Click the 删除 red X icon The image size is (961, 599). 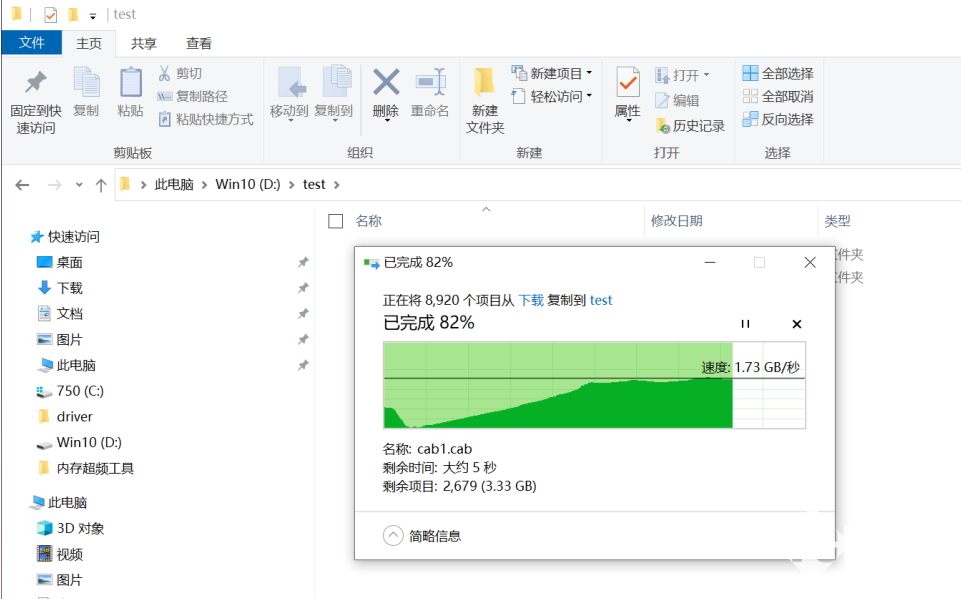(386, 82)
